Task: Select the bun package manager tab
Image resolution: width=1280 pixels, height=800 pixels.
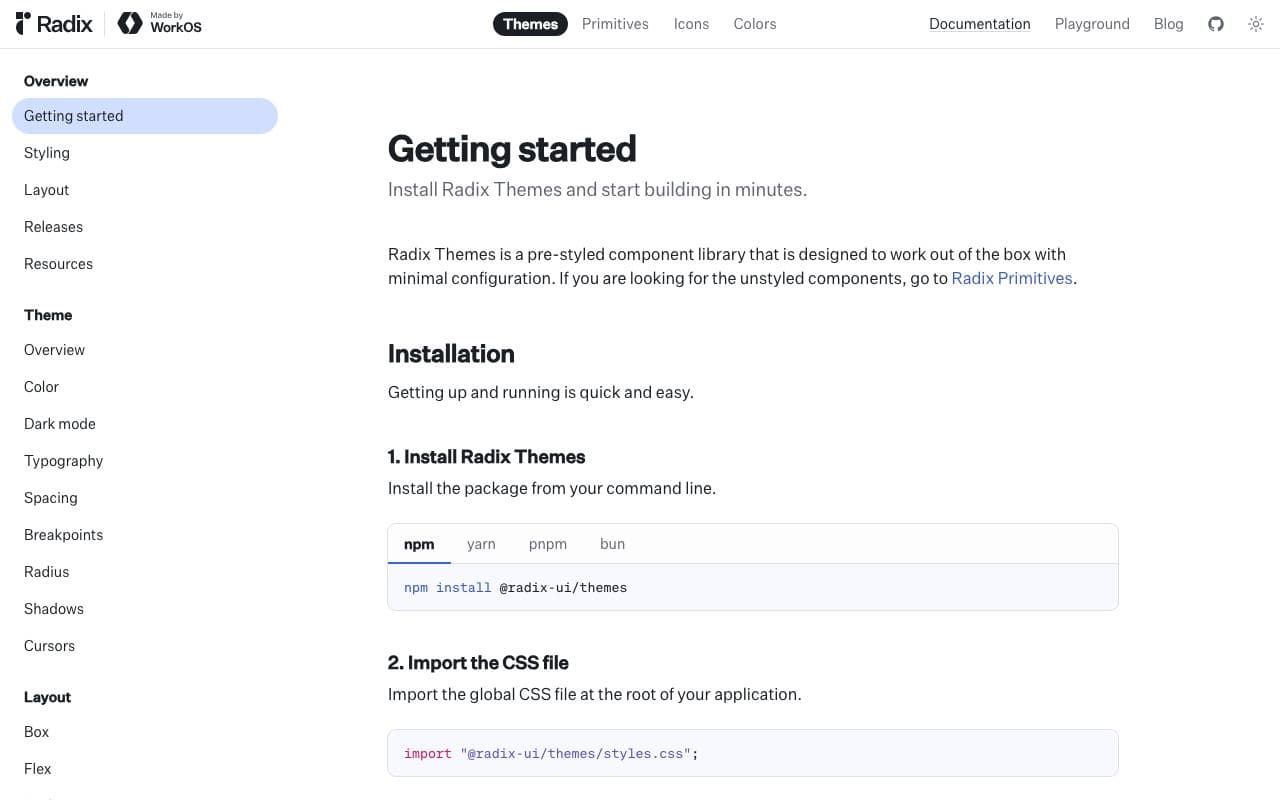Action: pos(612,544)
